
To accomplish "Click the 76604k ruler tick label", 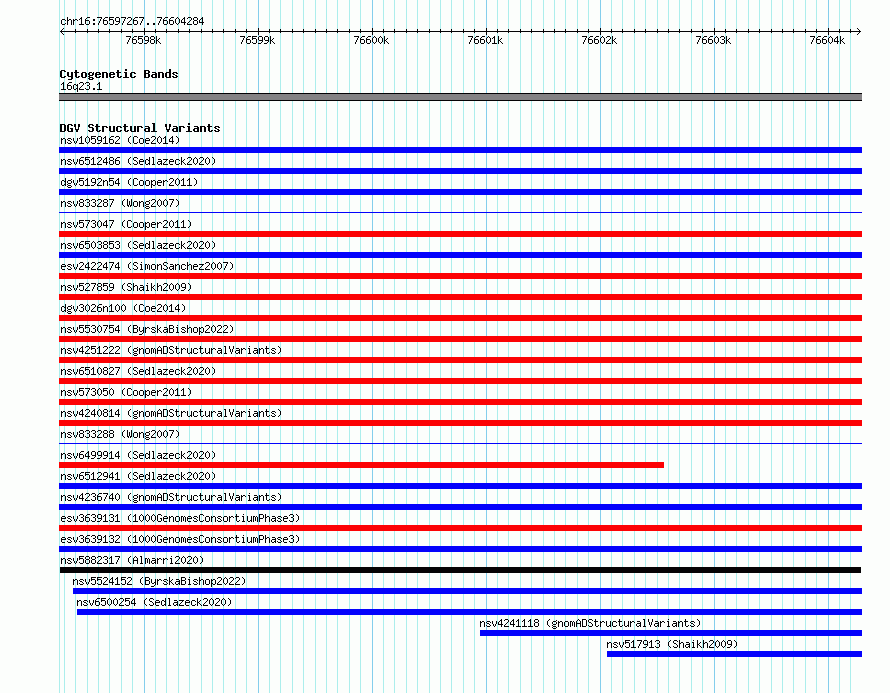I will click(x=828, y=40).
